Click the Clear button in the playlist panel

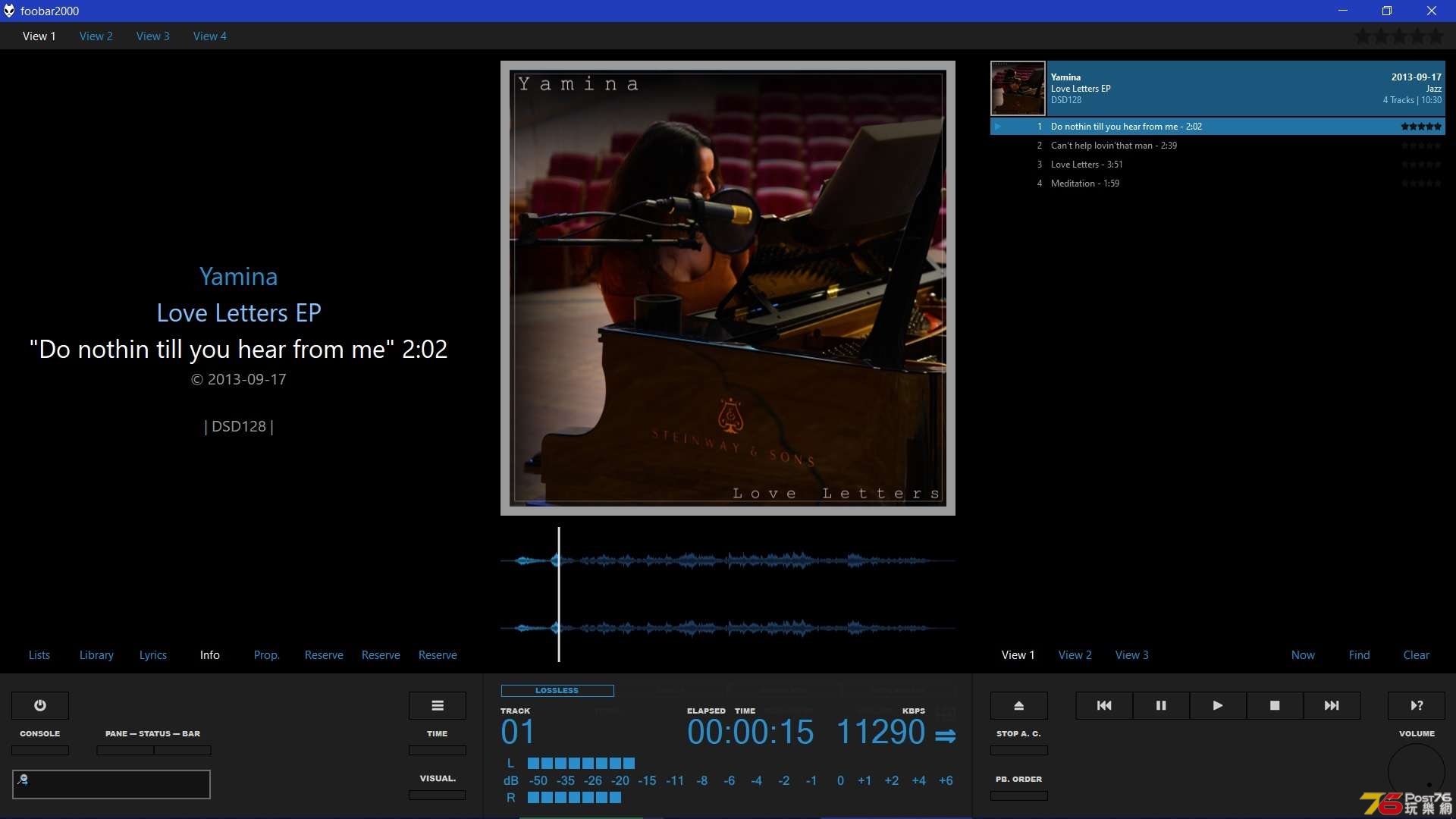(x=1417, y=655)
